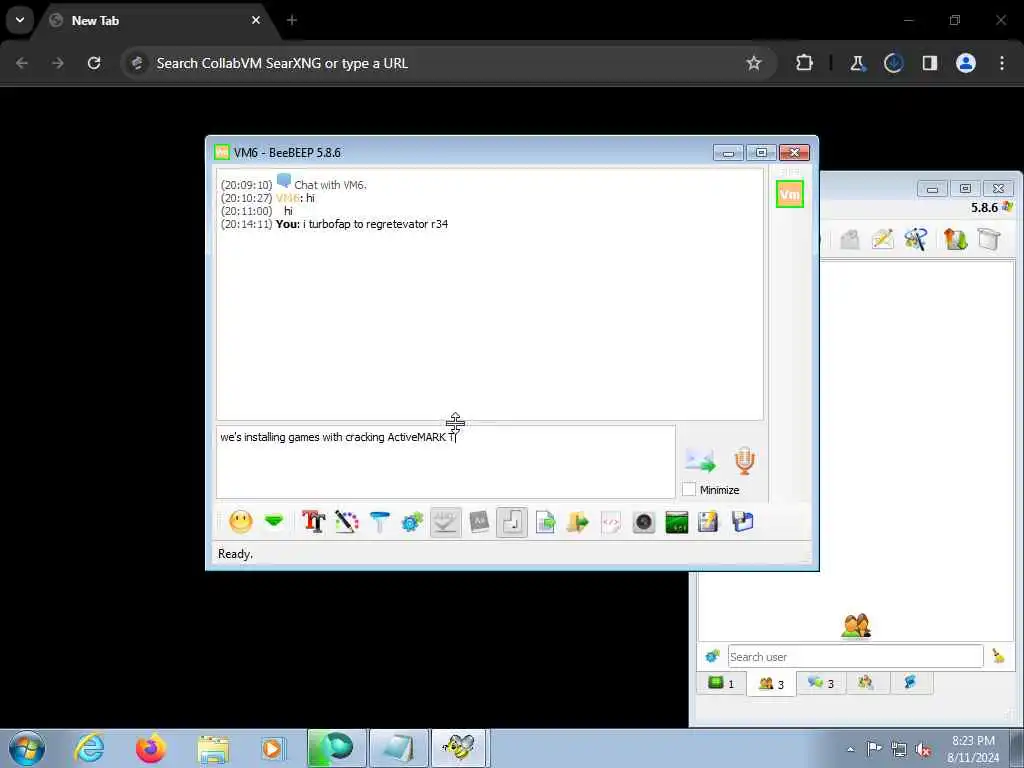Switch to the chats tab labeled 3
Screen dimensions: 1024x768
[x=822, y=683]
